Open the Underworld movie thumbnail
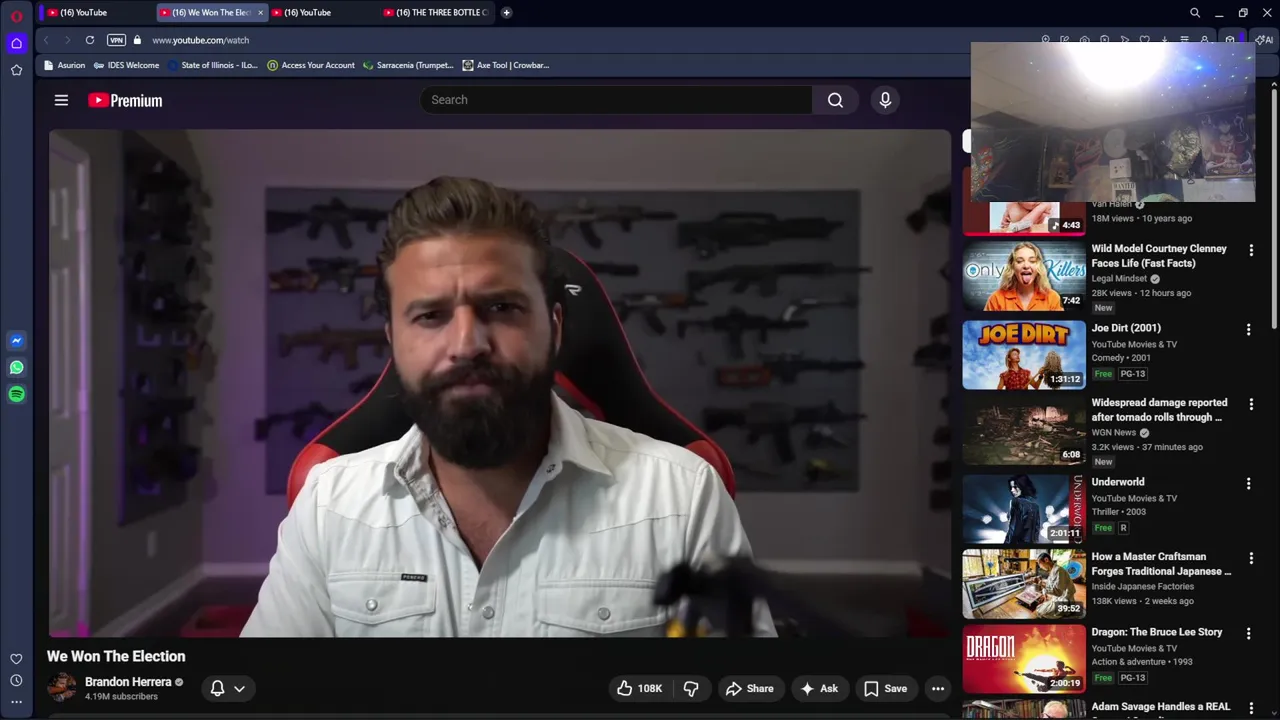 (1024, 509)
